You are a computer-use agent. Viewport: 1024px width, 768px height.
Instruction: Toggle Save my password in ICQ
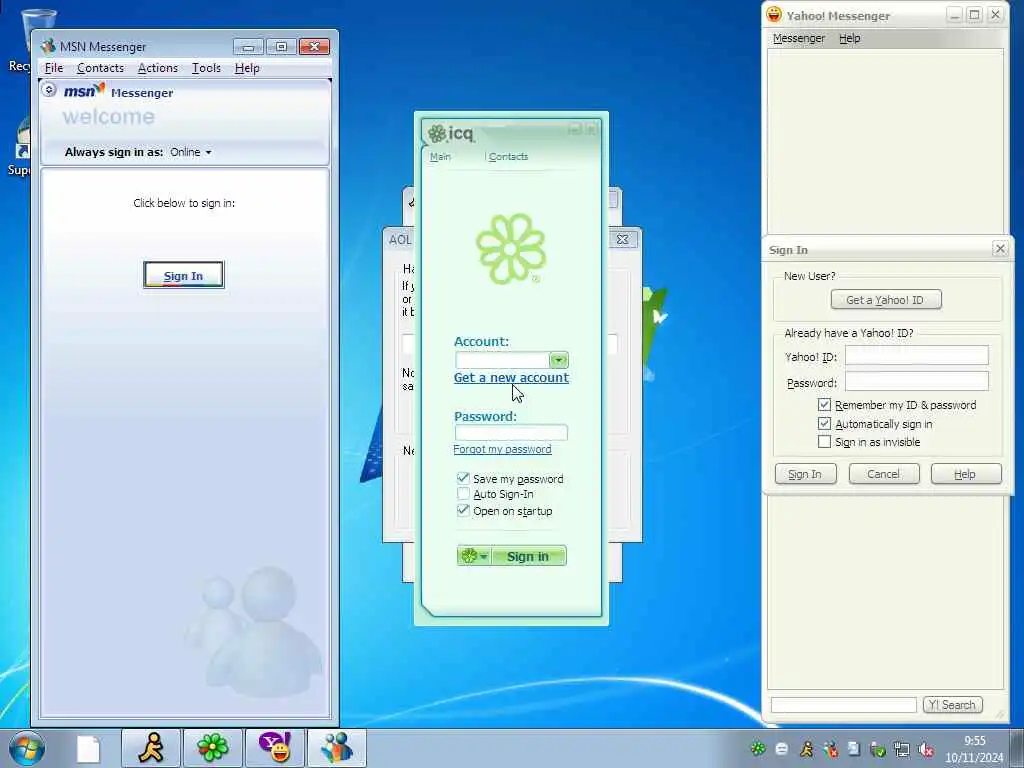coord(463,478)
